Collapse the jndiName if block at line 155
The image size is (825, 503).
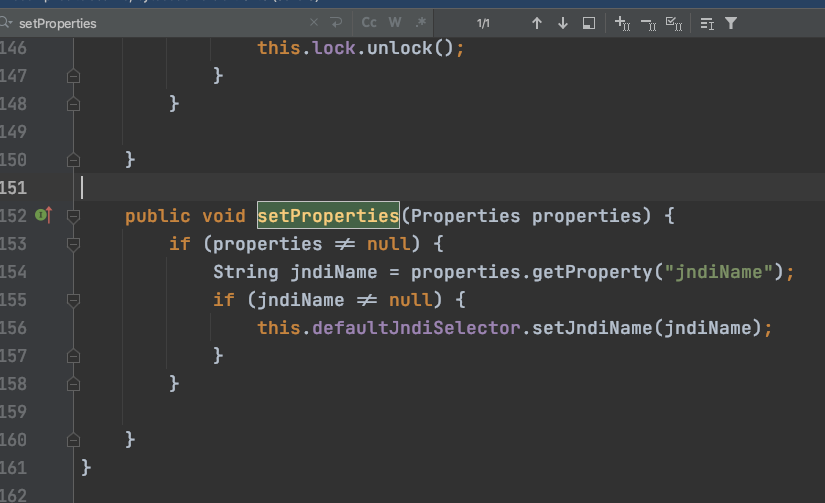73,300
